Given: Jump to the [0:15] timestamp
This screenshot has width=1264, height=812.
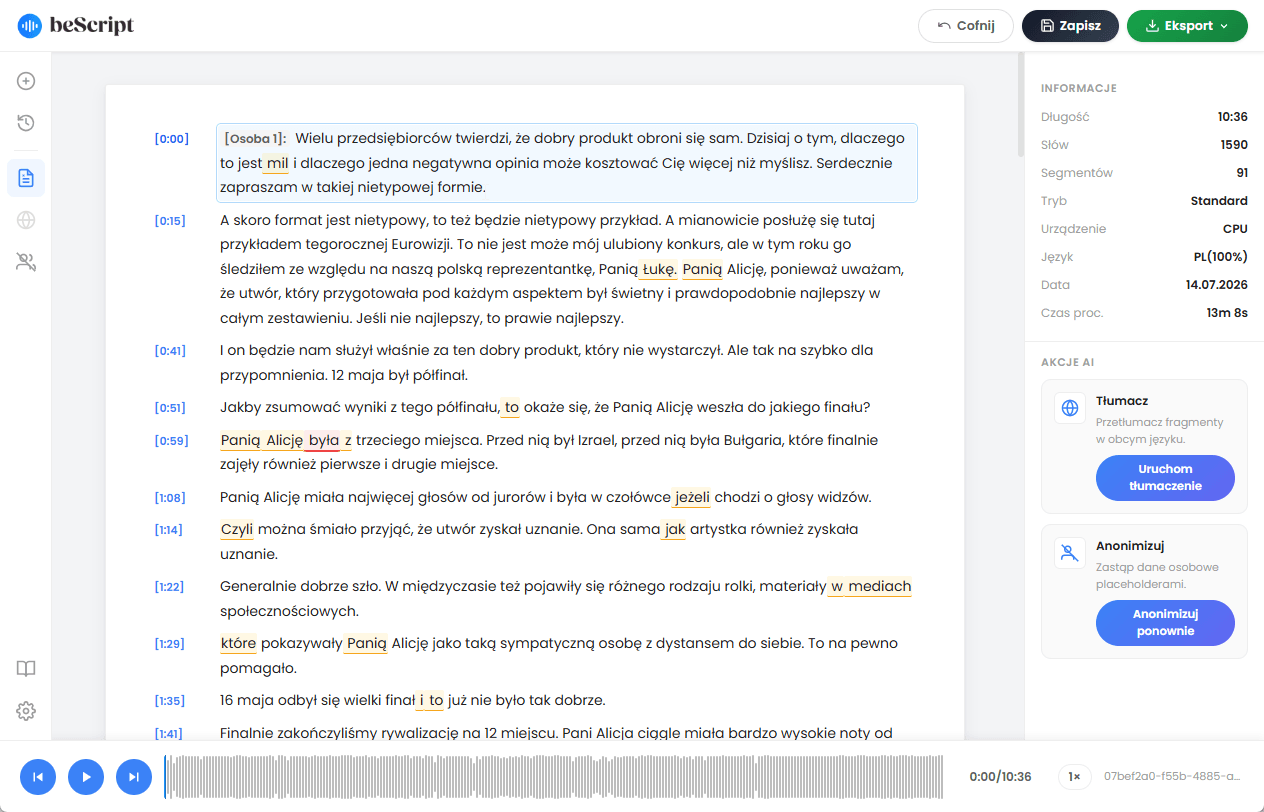Looking at the screenshot, I should [x=170, y=221].
